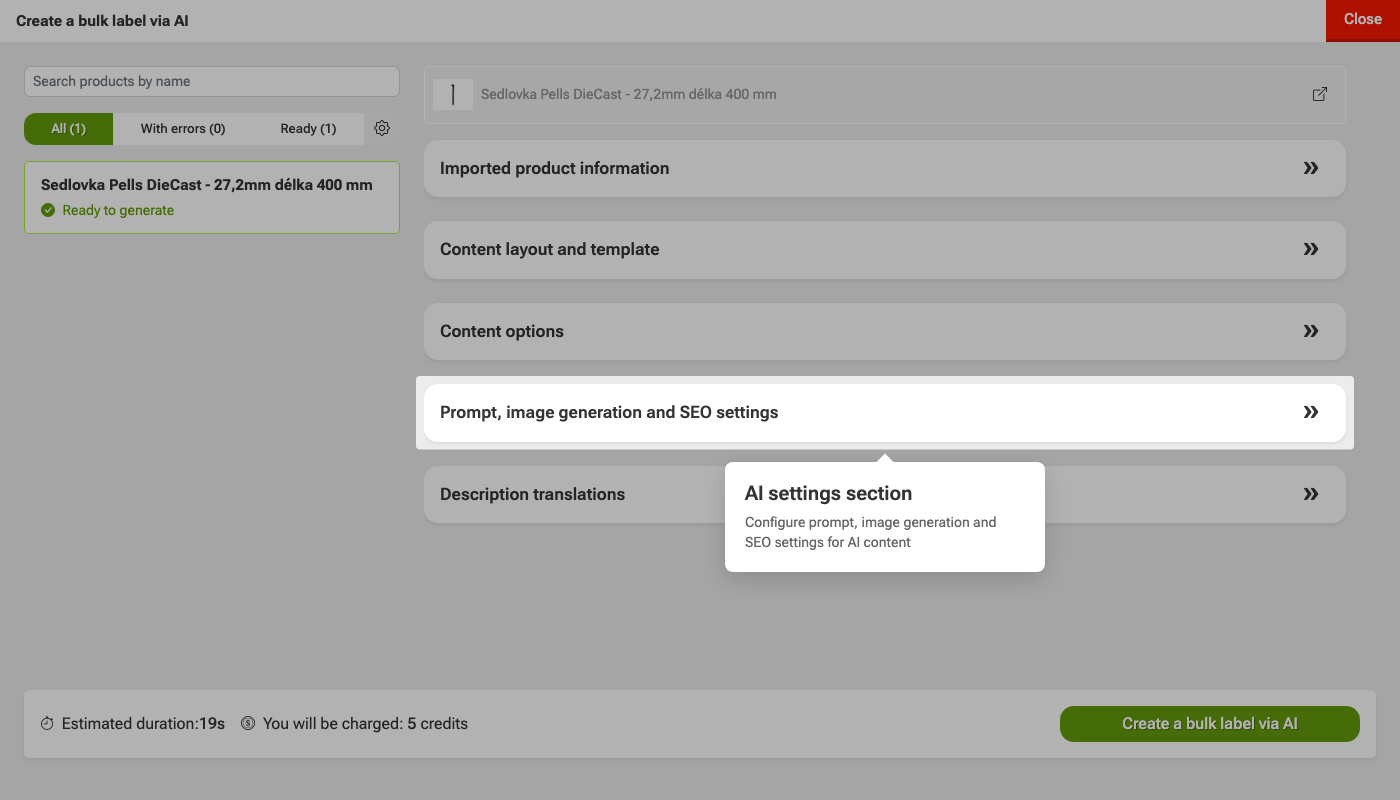1400x800 pixels.
Task: Focus the Search products by name field
Action: point(212,82)
